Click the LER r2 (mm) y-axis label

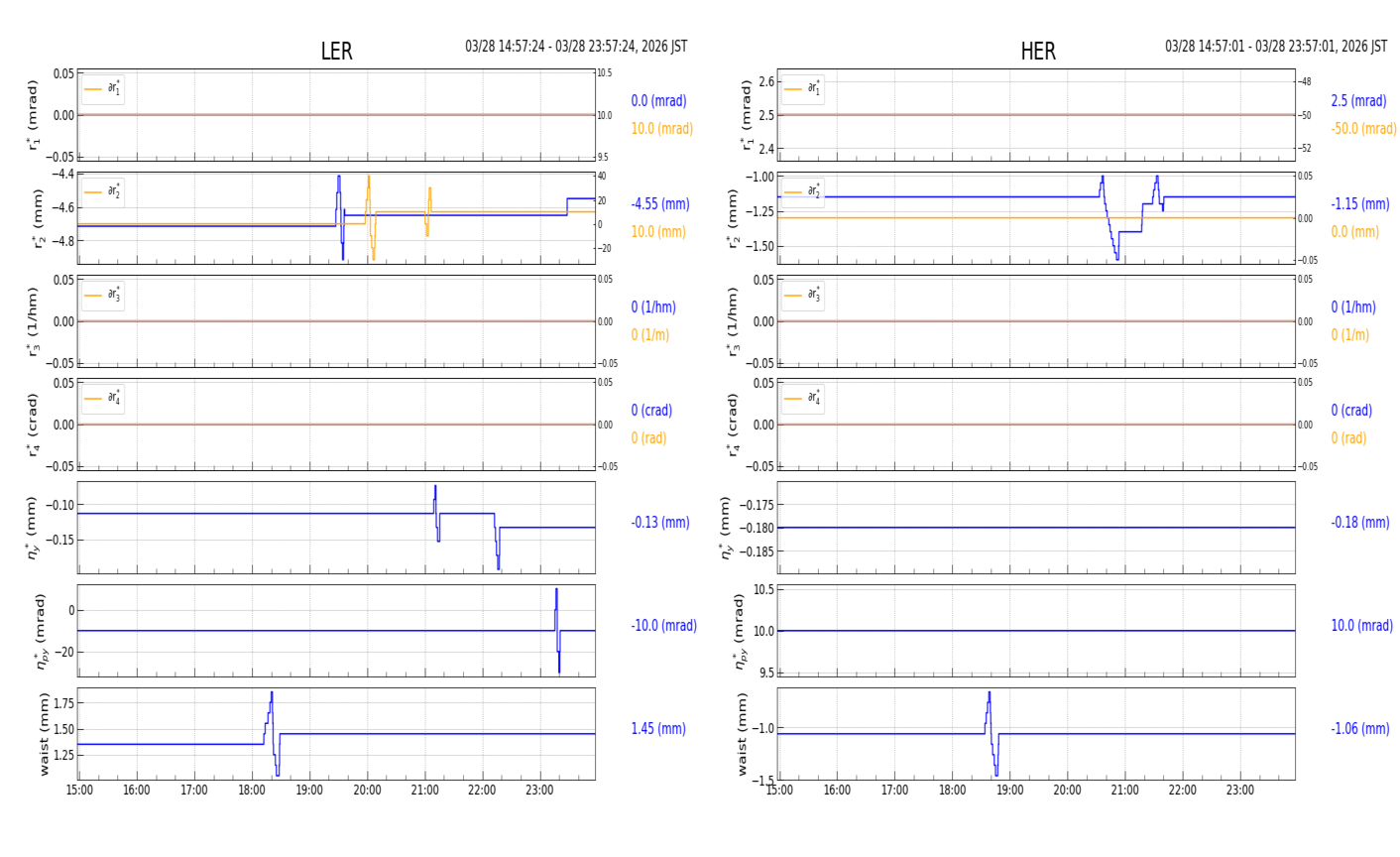pyautogui.click(x=40, y=218)
